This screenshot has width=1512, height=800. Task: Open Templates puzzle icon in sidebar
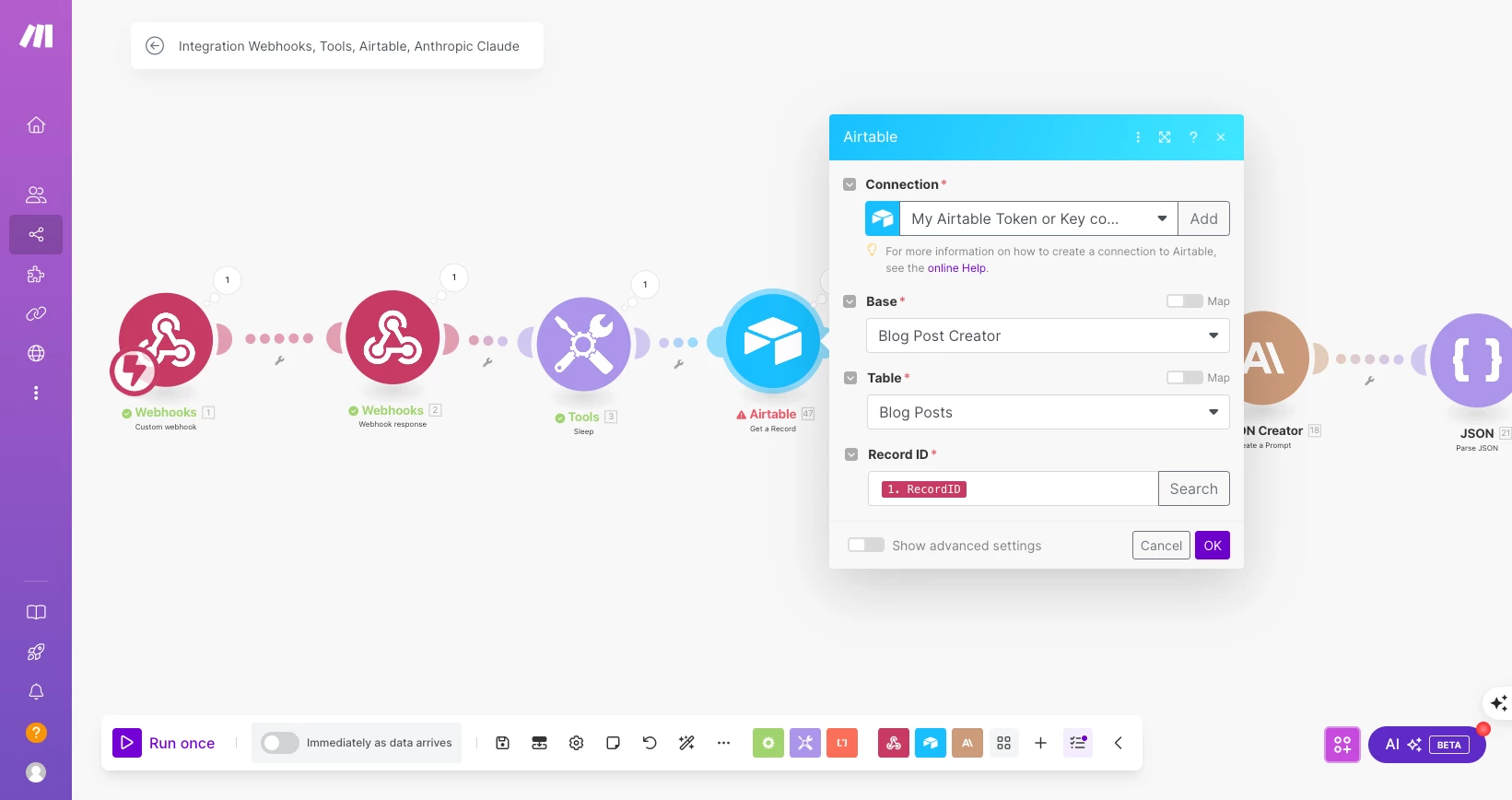36,274
